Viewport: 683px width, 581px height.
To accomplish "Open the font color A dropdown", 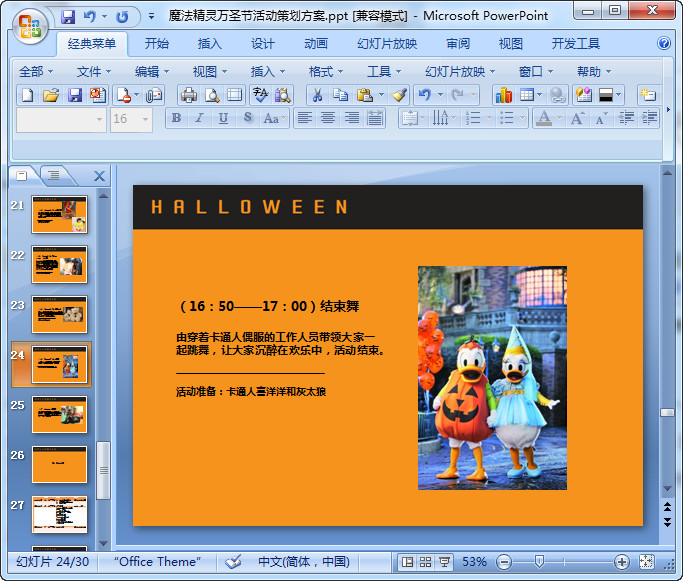I will pyautogui.click(x=559, y=118).
